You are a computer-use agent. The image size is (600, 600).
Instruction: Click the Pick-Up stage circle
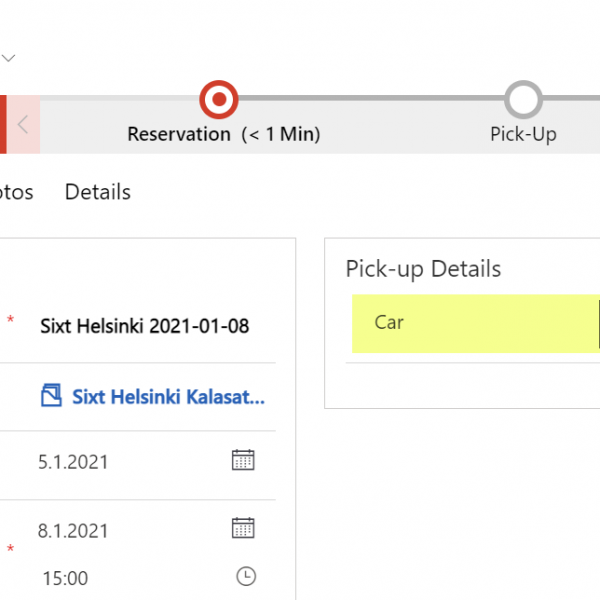[x=523, y=99]
